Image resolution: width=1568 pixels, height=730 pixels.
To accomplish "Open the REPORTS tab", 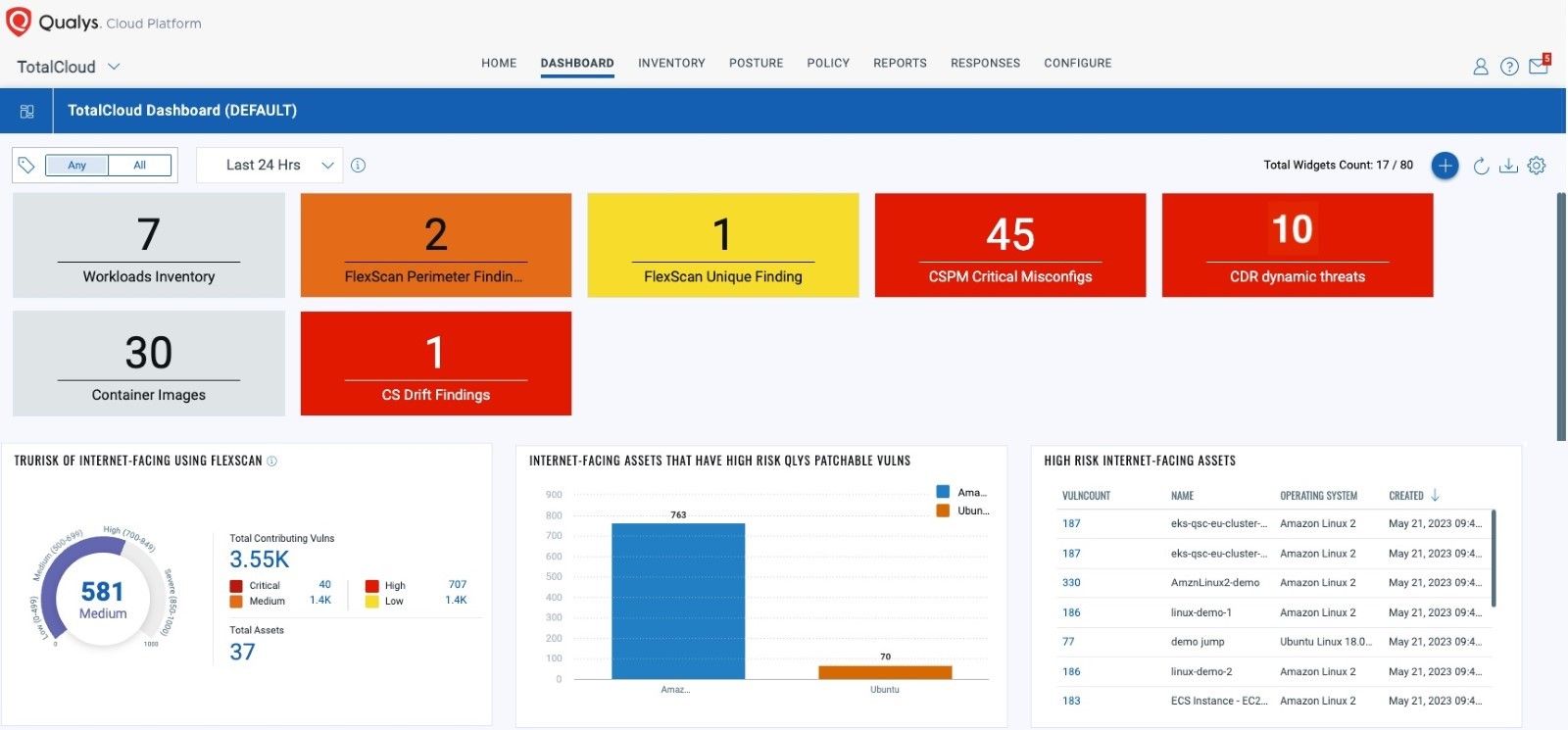I will coord(900,63).
